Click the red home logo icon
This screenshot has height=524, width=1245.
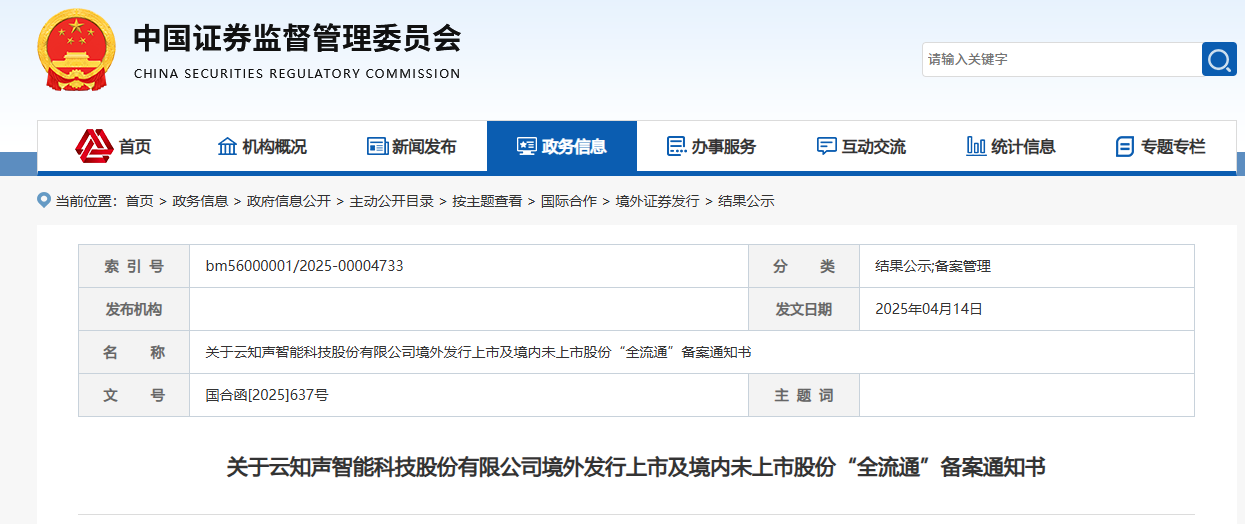pos(94,147)
